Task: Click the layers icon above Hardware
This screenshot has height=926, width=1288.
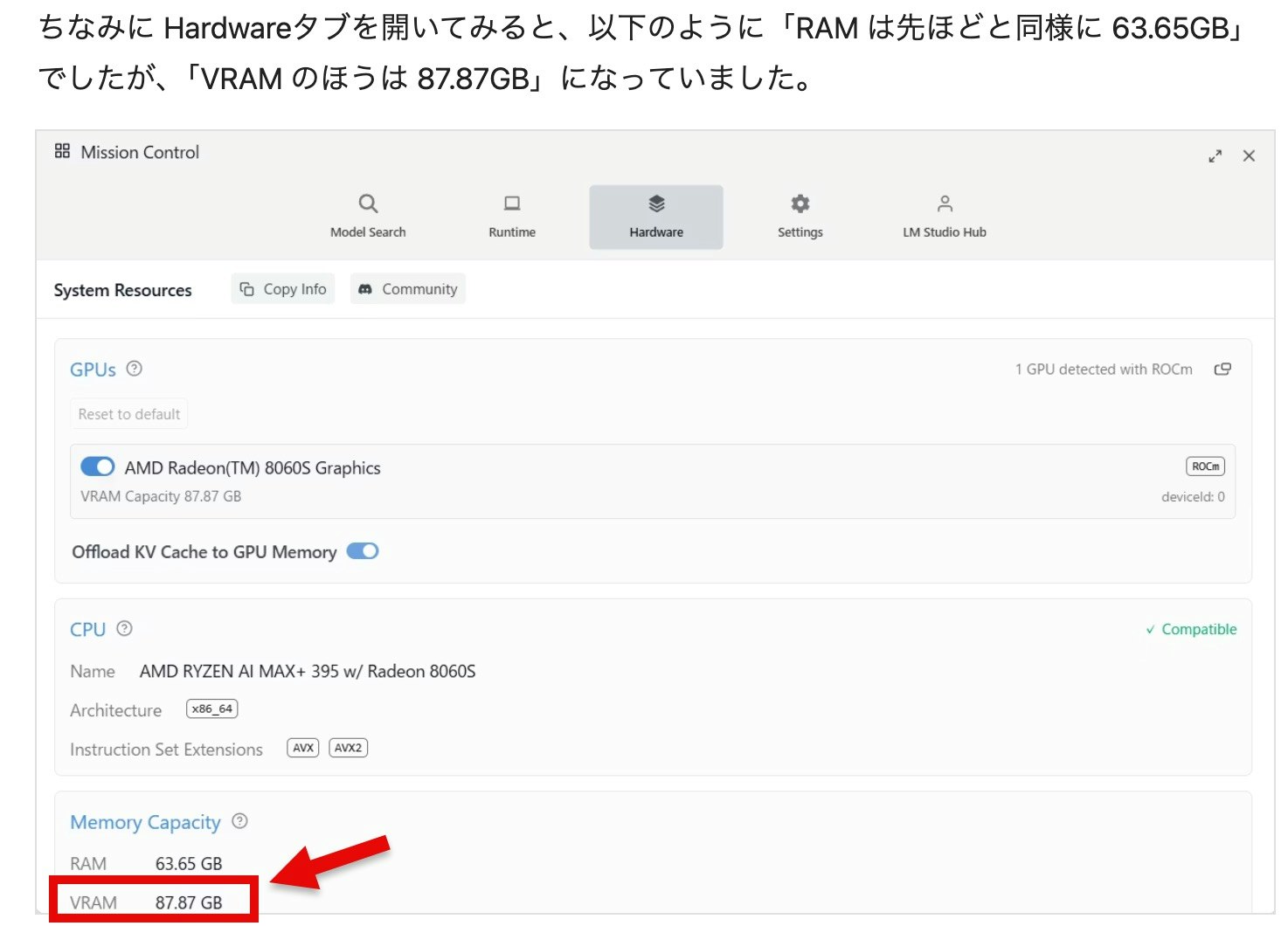Action: (656, 204)
